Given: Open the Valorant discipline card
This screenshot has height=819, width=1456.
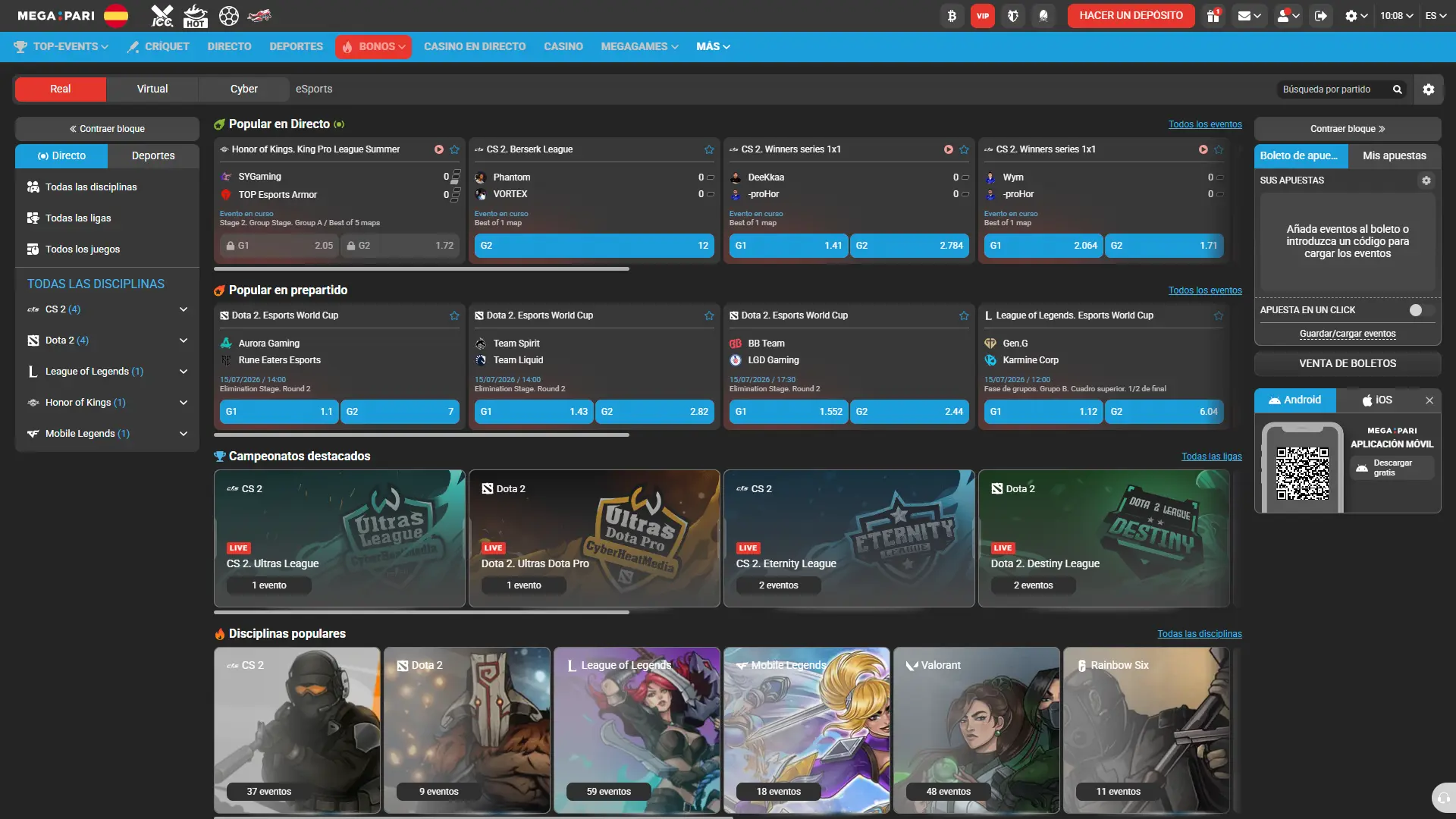Looking at the screenshot, I should coord(977,730).
